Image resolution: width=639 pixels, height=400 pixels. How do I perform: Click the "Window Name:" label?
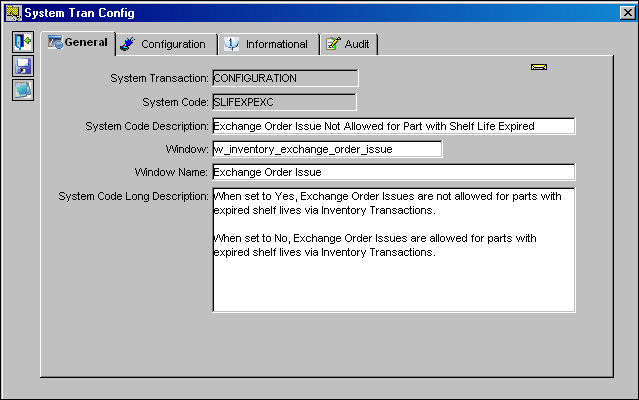171,172
